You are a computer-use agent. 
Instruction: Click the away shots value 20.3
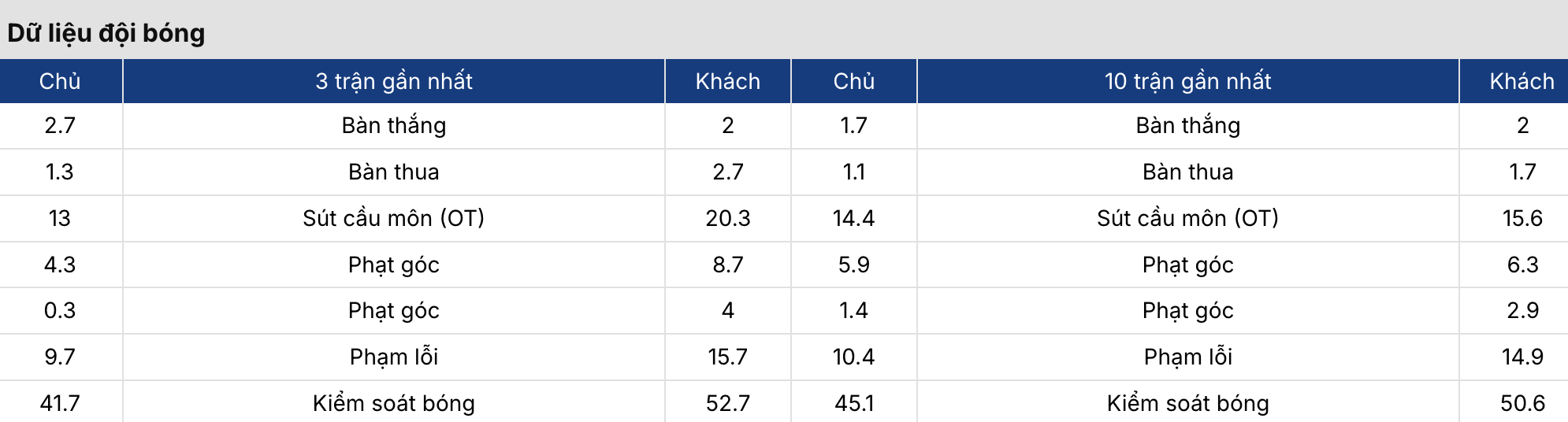click(728, 218)
